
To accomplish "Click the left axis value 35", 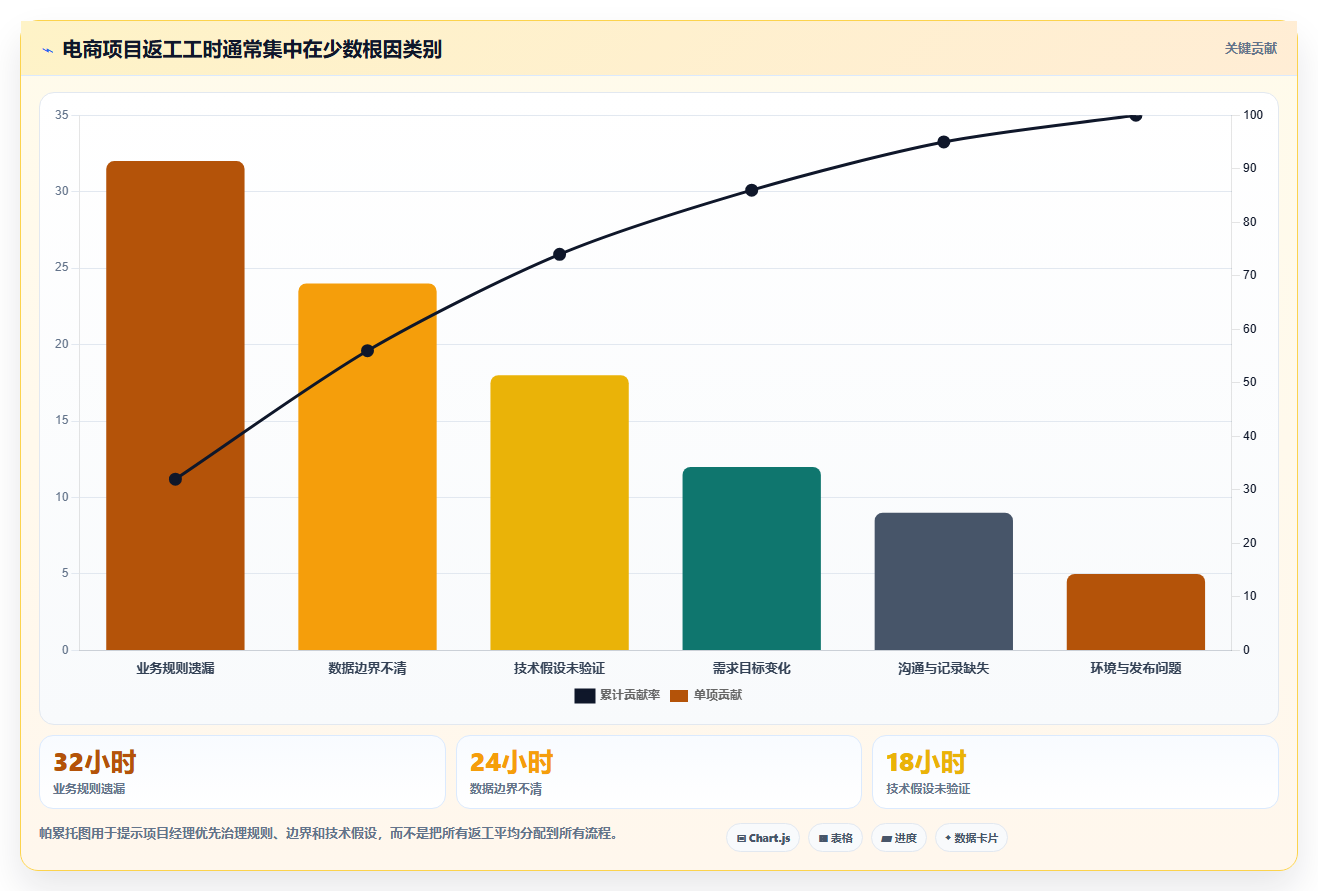I will 62,115.
